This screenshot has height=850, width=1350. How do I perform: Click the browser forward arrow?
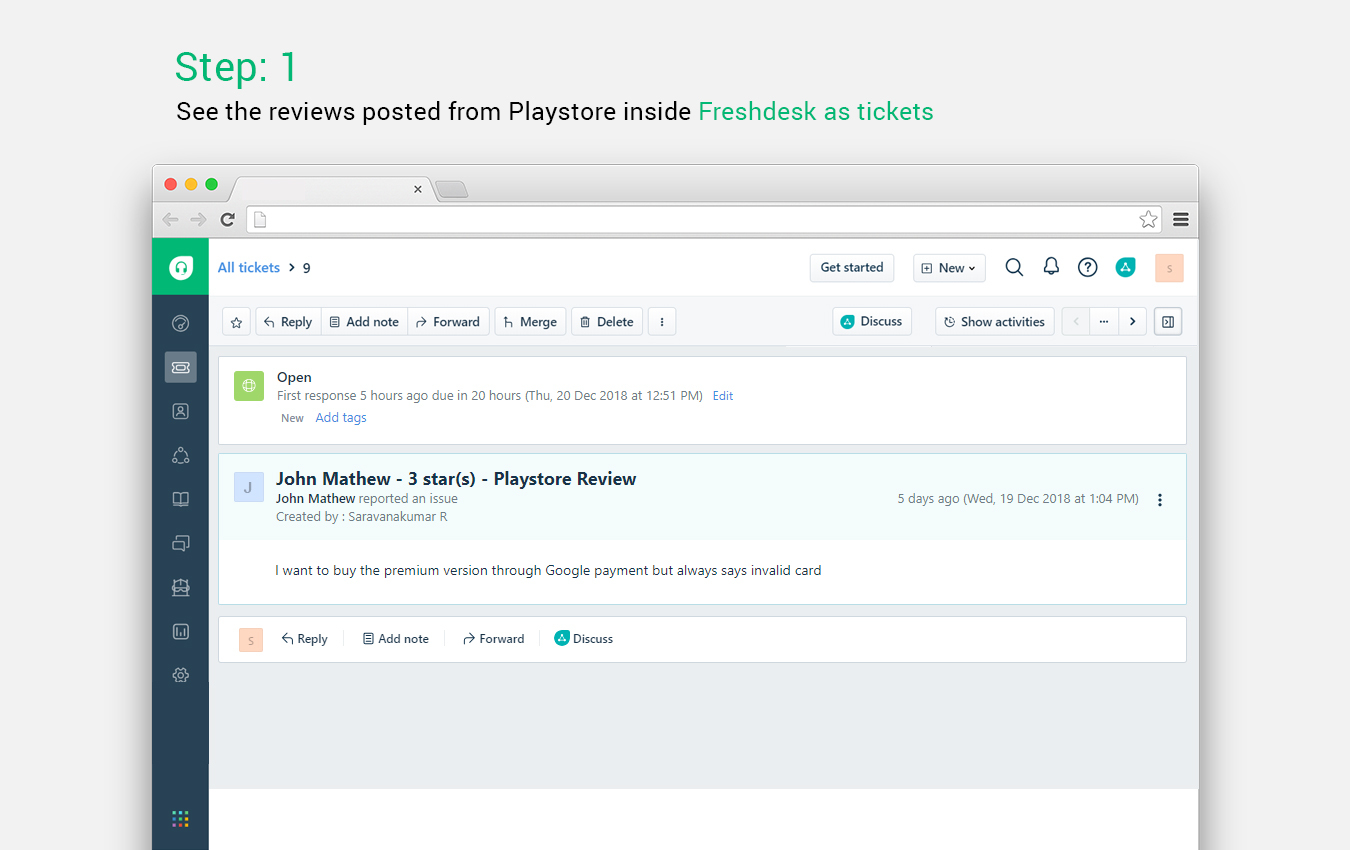coord(198,220)
